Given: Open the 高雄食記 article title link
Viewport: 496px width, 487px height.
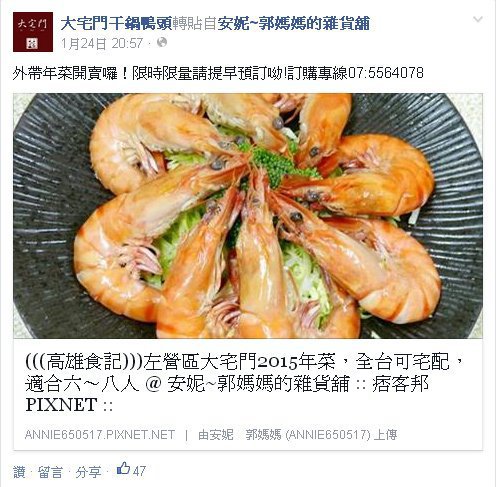Looking at the screenshot, I should tap(245, 383).
